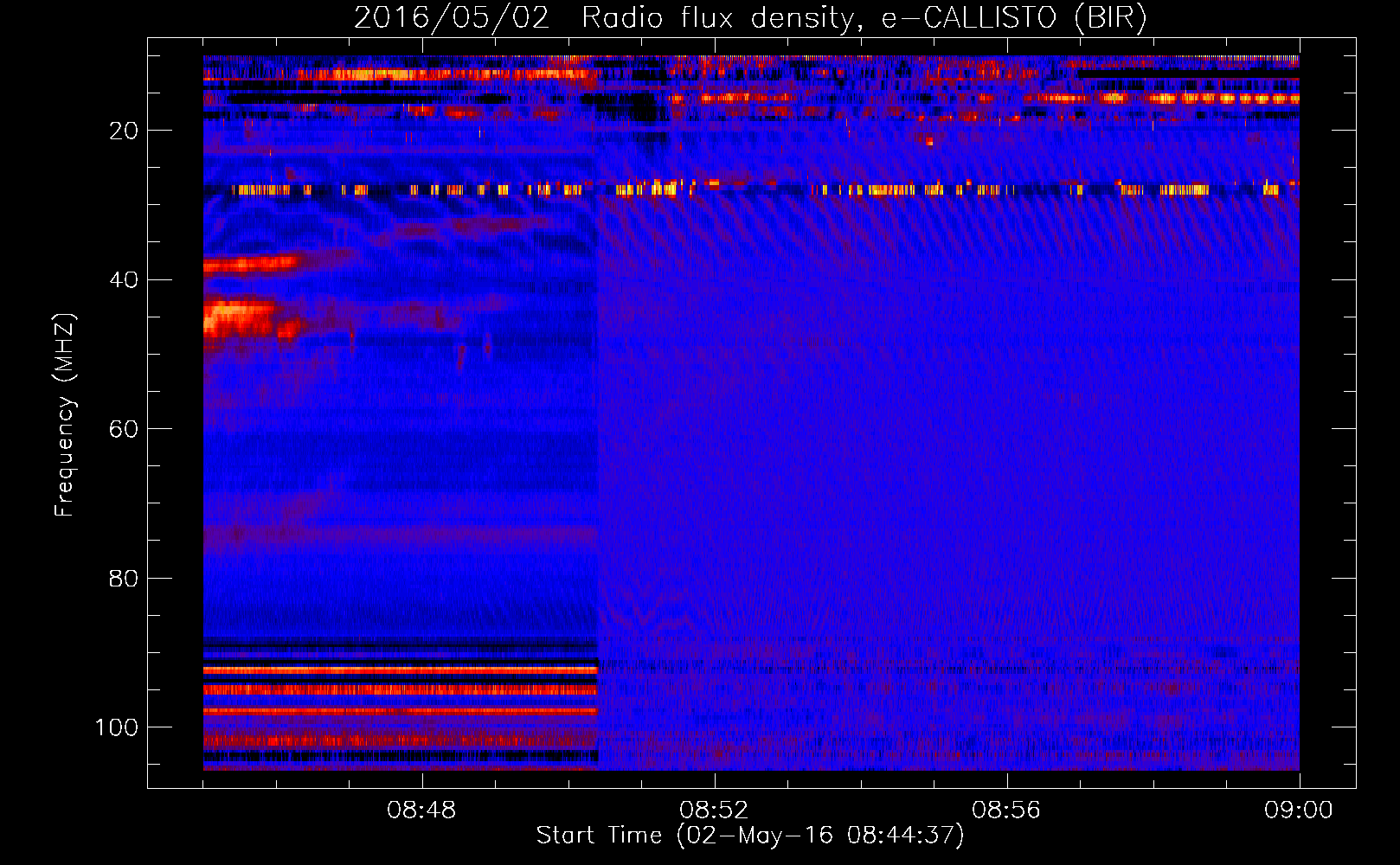Viewport: 1400px width, 865px height.
Task: Select the 100 MHz frequency tick label
Action: coord(117,727)
